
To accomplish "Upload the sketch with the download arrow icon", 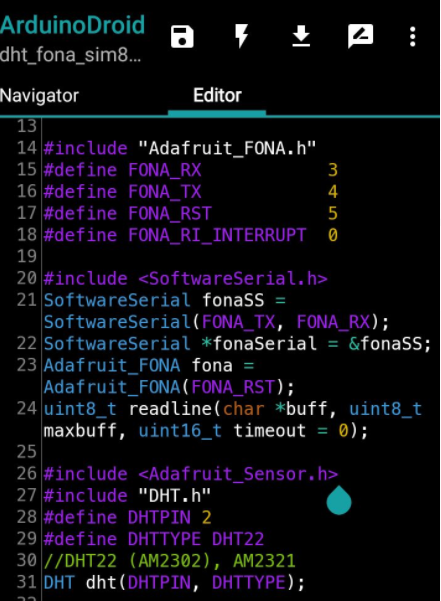I will (x=301, y=36).
